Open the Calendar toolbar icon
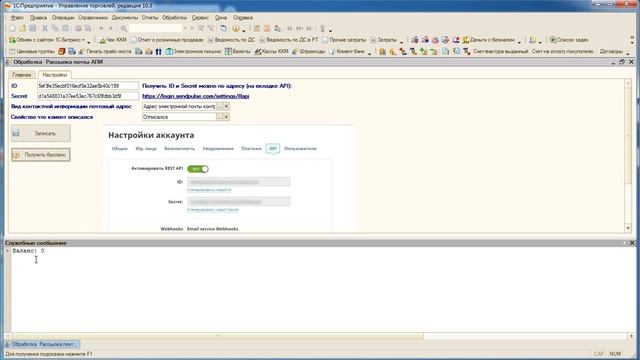Viewport: 640px width, 360px height. click(267, 29)
